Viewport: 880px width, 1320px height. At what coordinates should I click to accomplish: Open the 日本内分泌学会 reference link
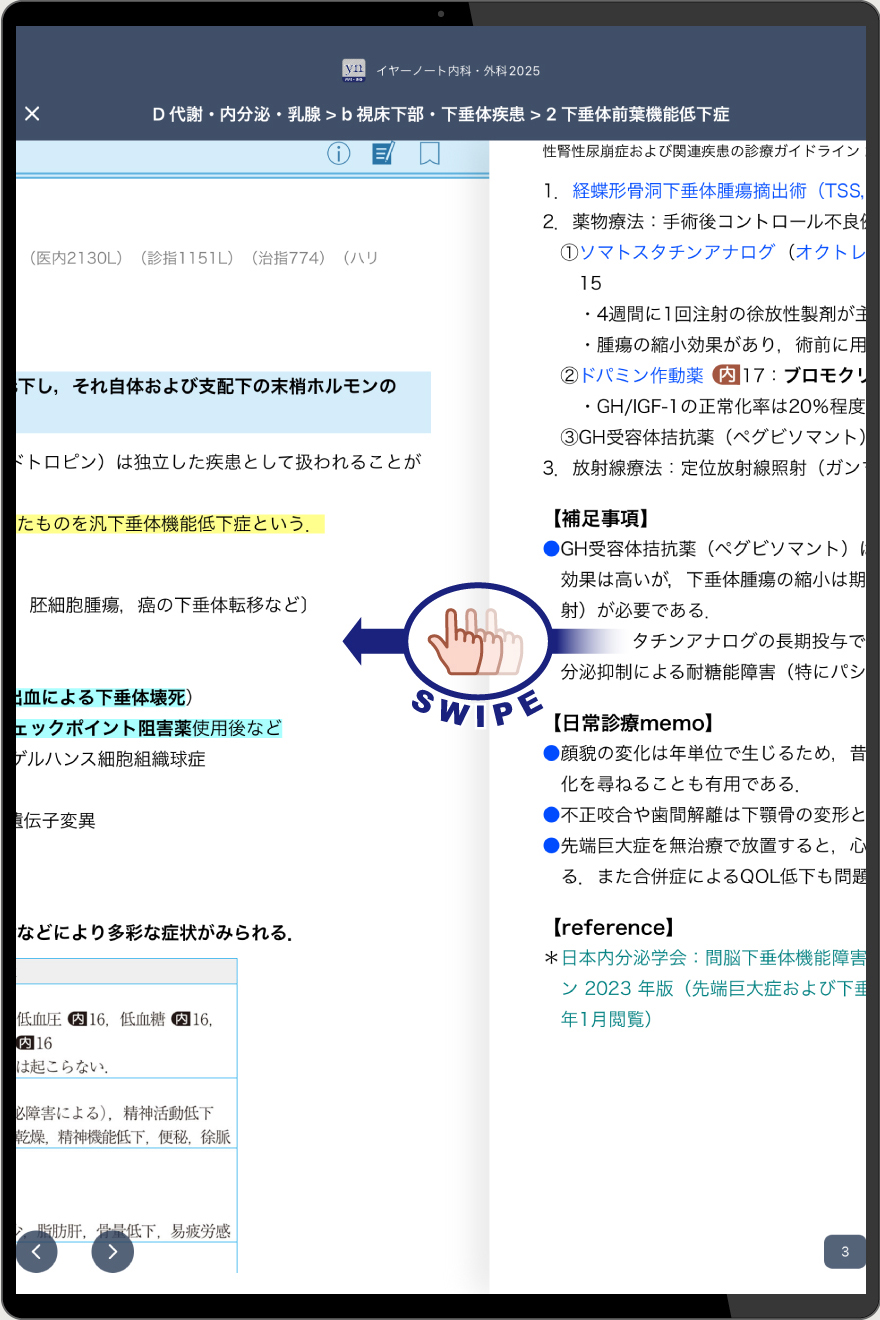click(x=712, y=958)
